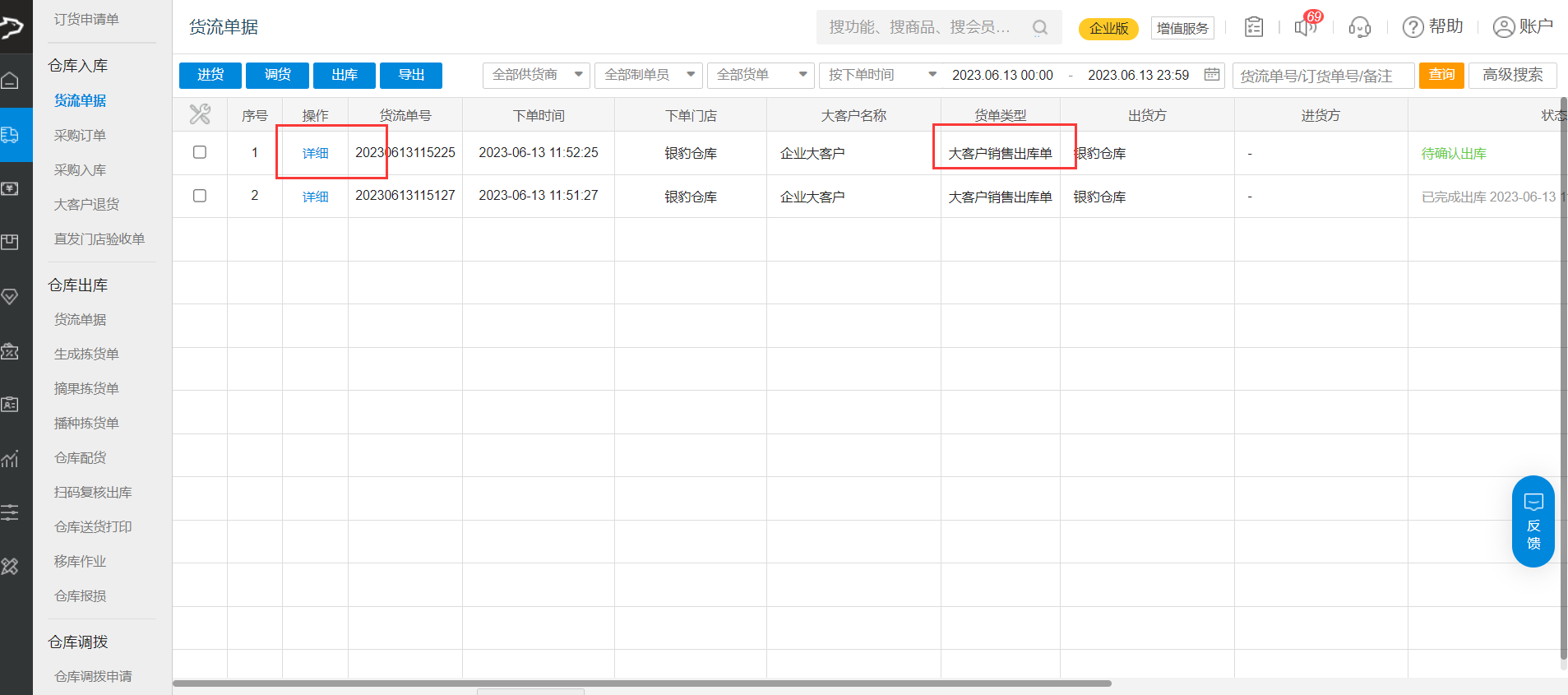The image size is (1568, 695).
Task: Click the 高级搜索 button
Action: tap(1513, 75)
